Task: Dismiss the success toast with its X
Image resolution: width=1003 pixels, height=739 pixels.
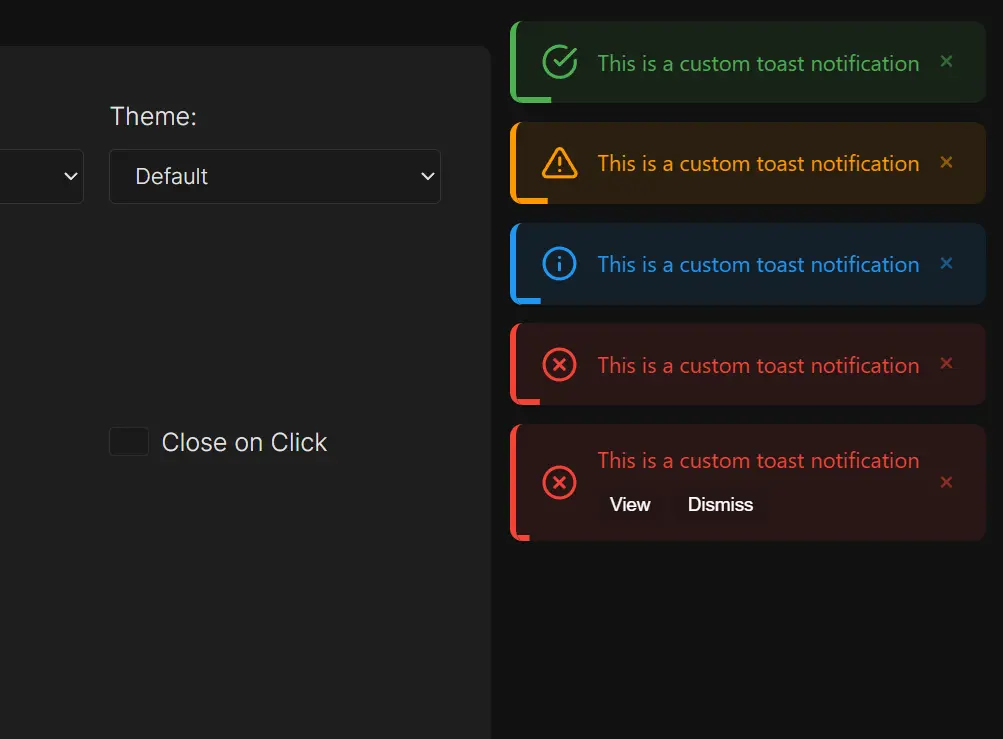Action: point(946,62)
